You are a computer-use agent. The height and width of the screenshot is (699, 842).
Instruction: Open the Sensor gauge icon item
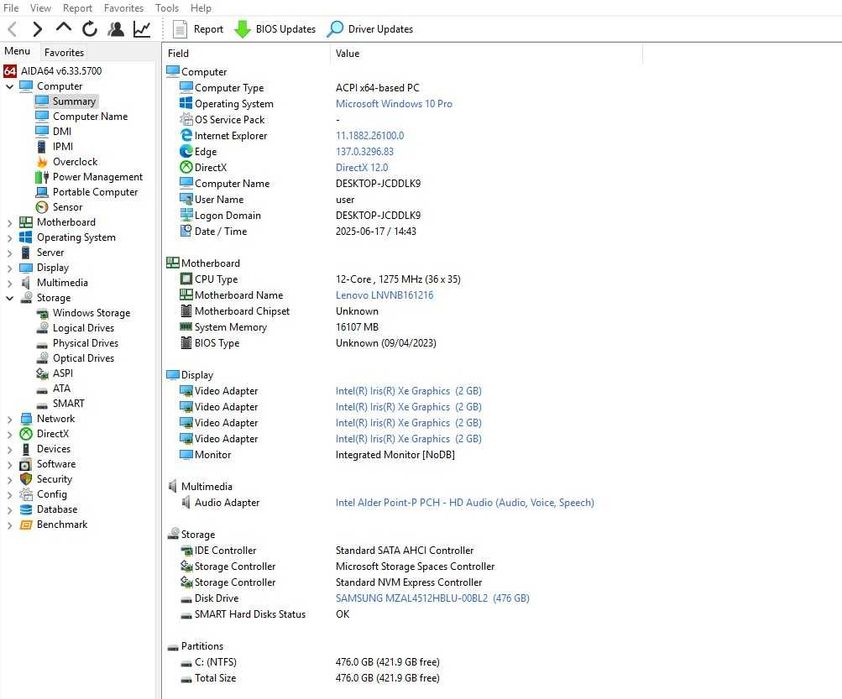[x=42, y=207]
